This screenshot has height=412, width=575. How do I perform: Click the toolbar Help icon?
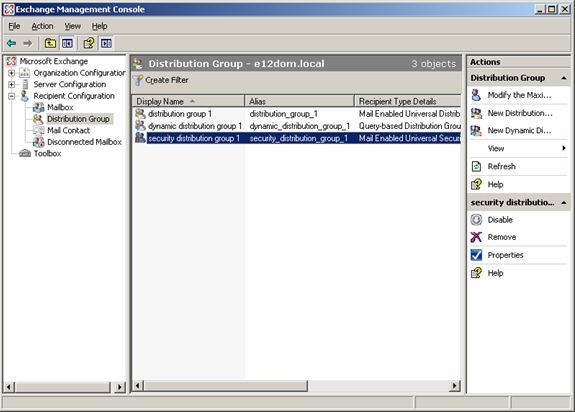[89, 43]
